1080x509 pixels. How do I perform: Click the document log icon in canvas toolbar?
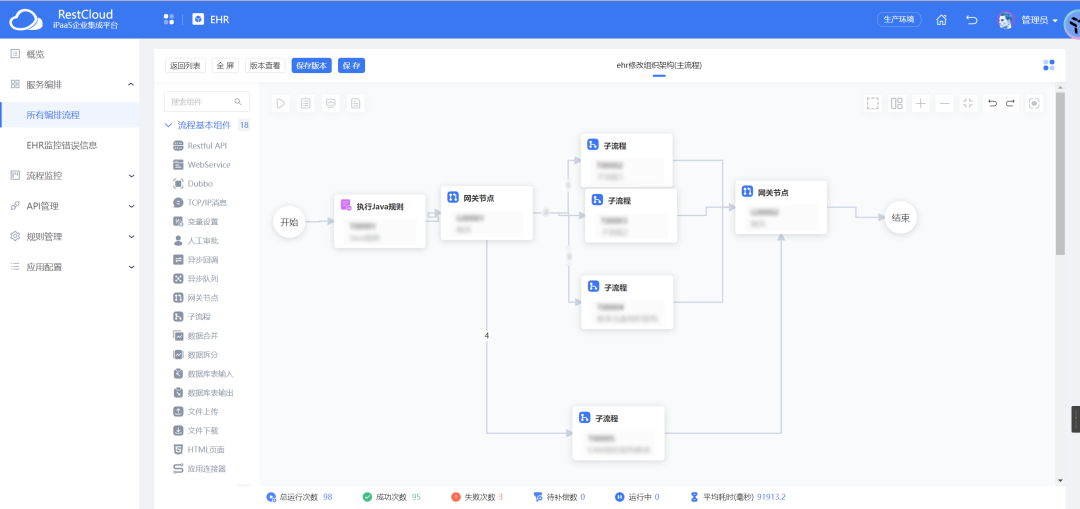point(355,103)
